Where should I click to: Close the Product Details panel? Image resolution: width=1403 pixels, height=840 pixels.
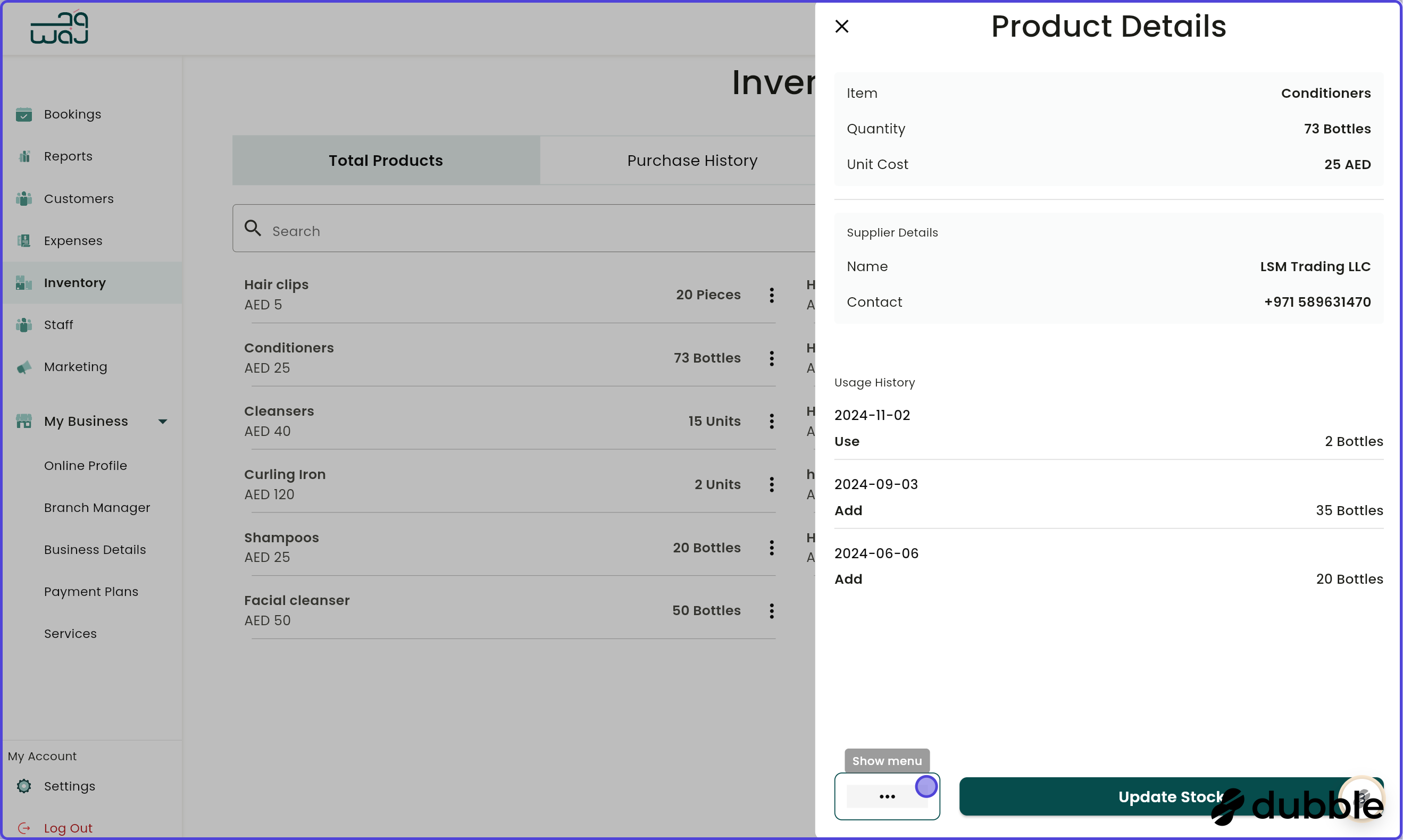pos(842,26)
